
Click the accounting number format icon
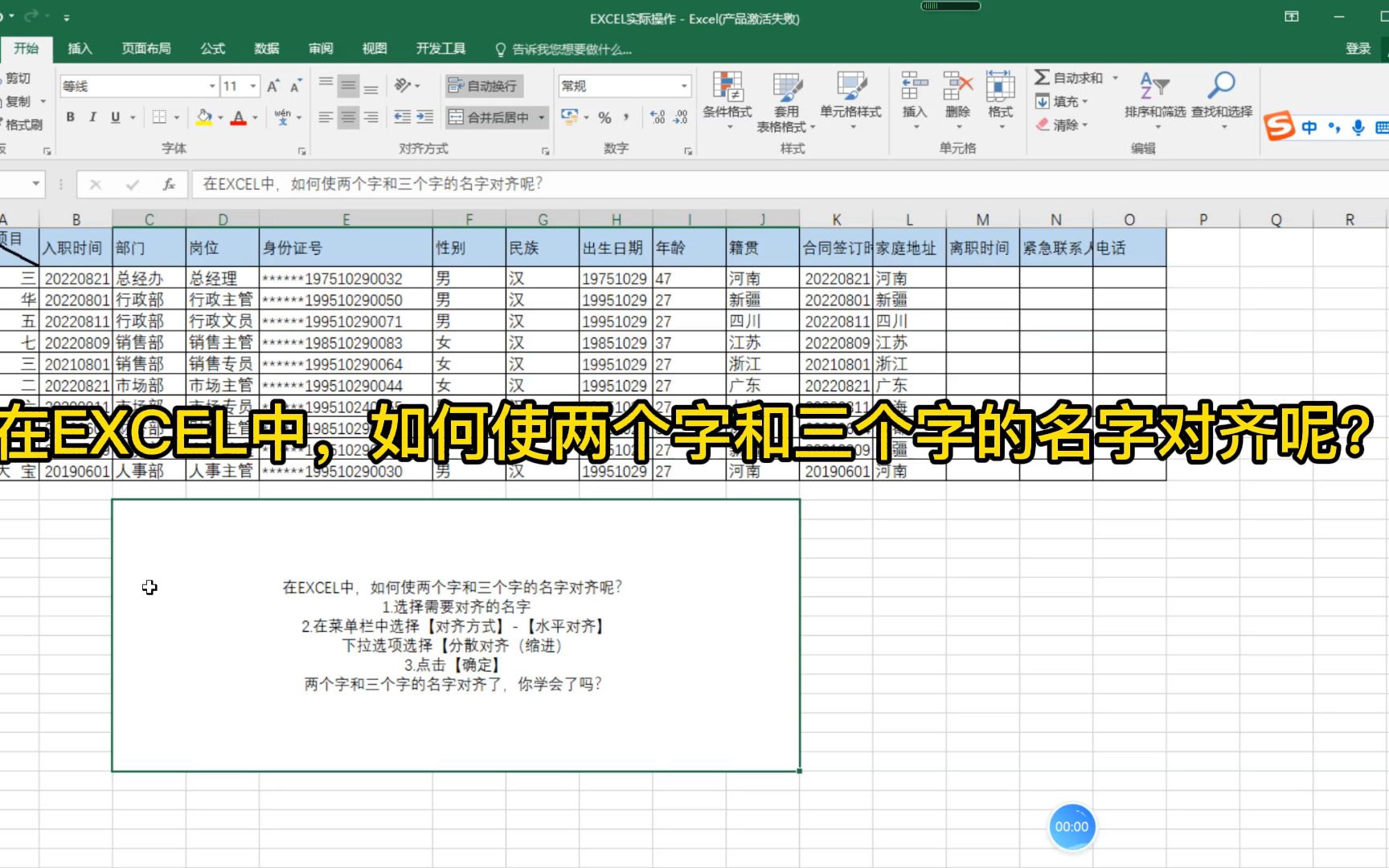click(x=570, y=117)
